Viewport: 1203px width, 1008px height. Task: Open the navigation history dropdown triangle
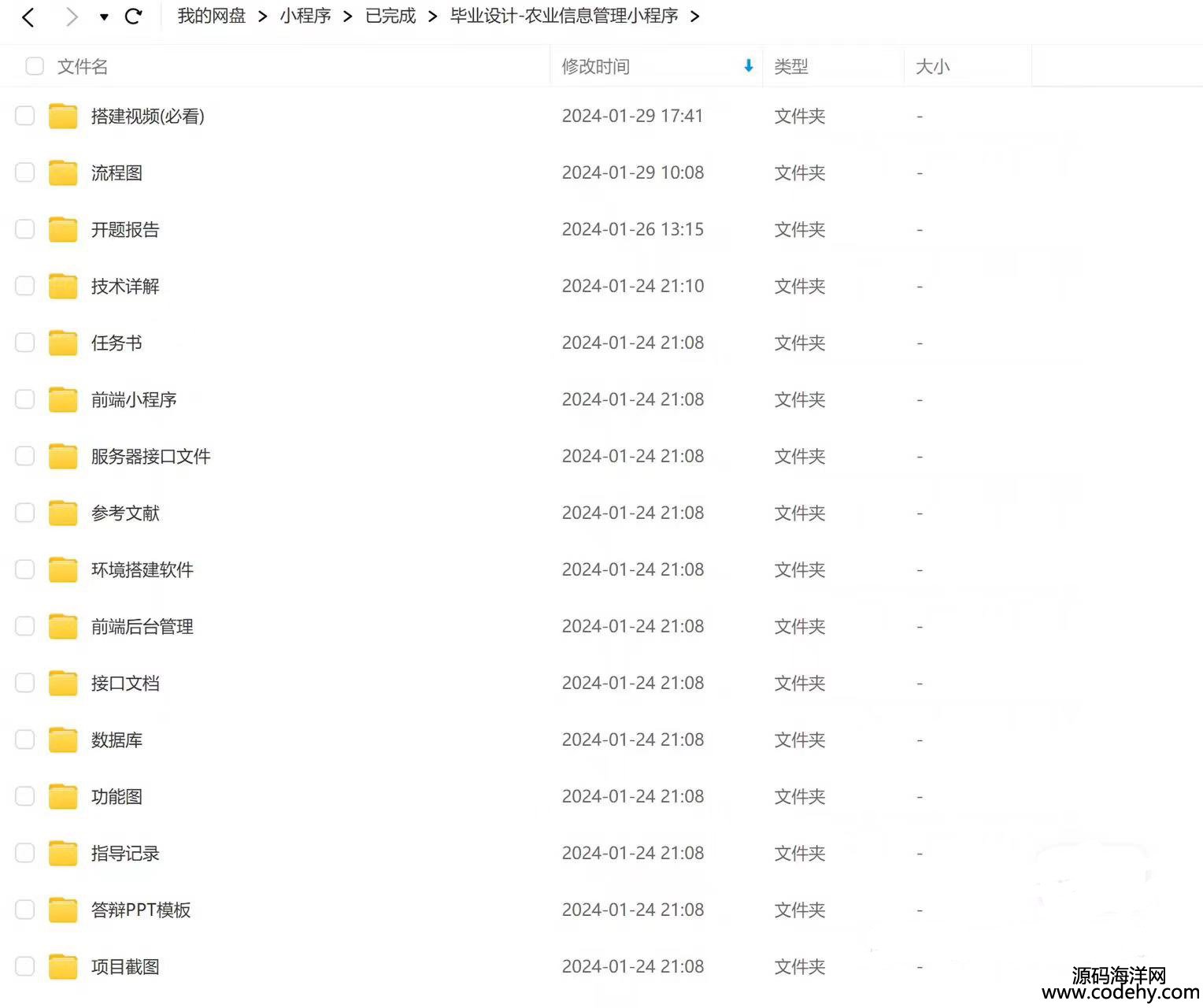pos(104,17)
